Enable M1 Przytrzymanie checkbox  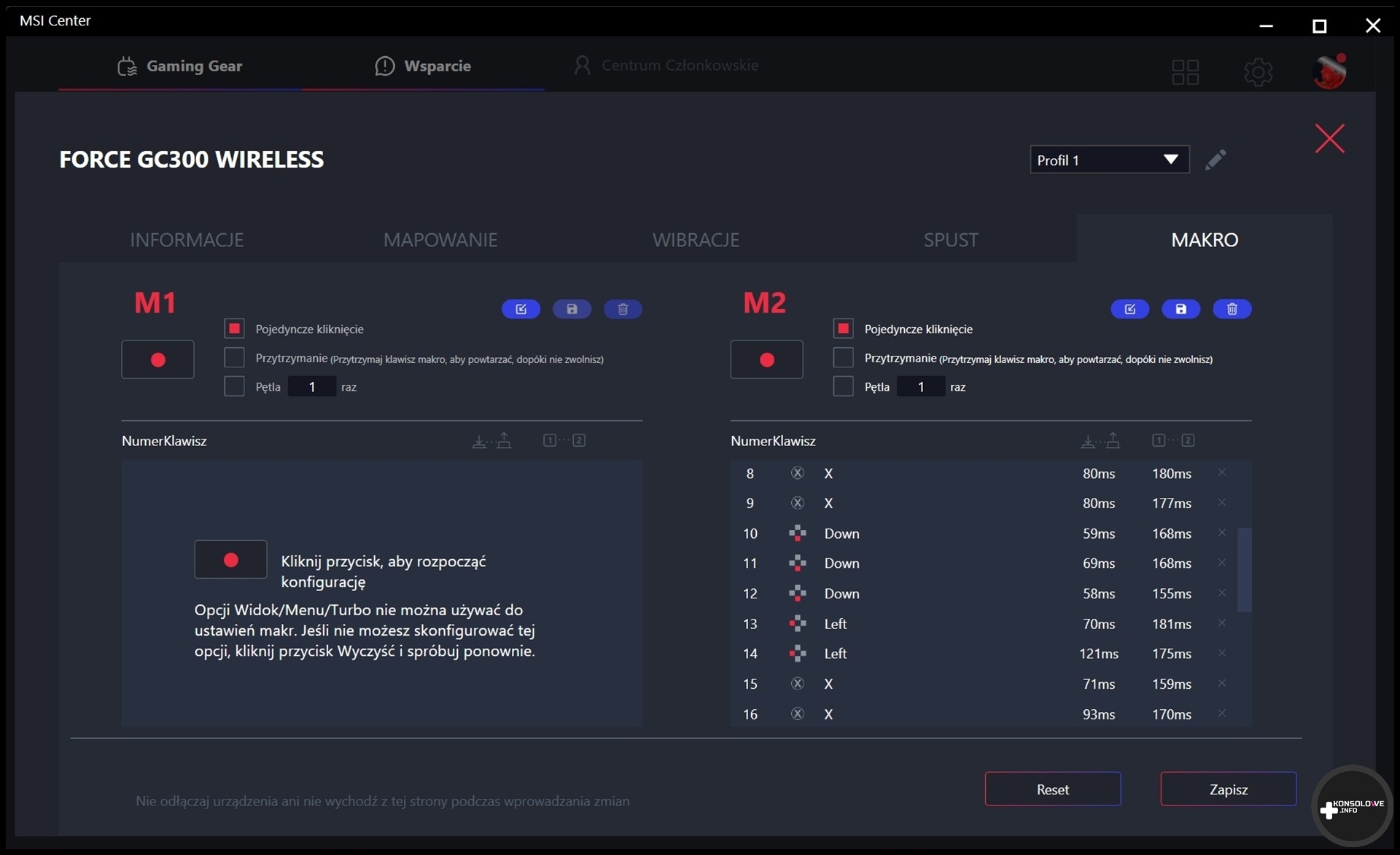(234, 358)
